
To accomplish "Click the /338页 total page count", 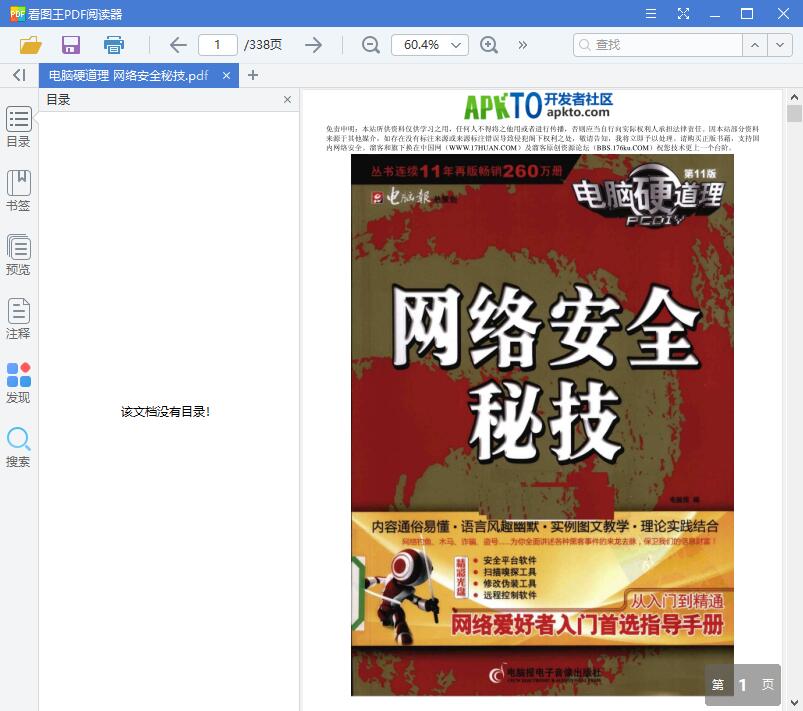I will [263, 45].
